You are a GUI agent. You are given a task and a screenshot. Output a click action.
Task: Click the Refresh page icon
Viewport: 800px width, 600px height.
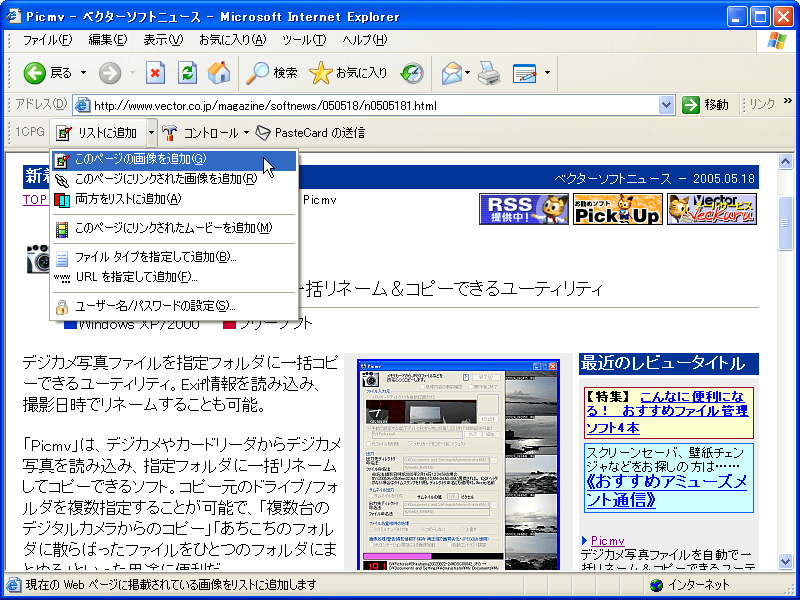coord(187,73)
